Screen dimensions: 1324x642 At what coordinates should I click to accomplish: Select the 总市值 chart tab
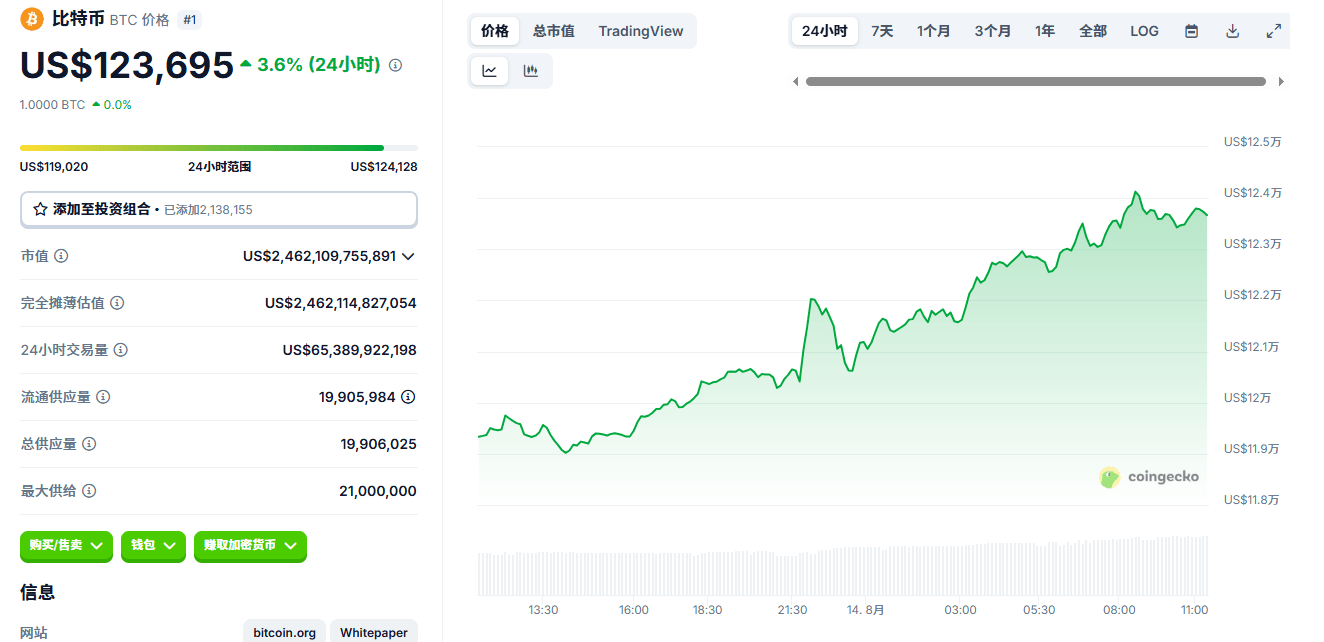point(554,31)
